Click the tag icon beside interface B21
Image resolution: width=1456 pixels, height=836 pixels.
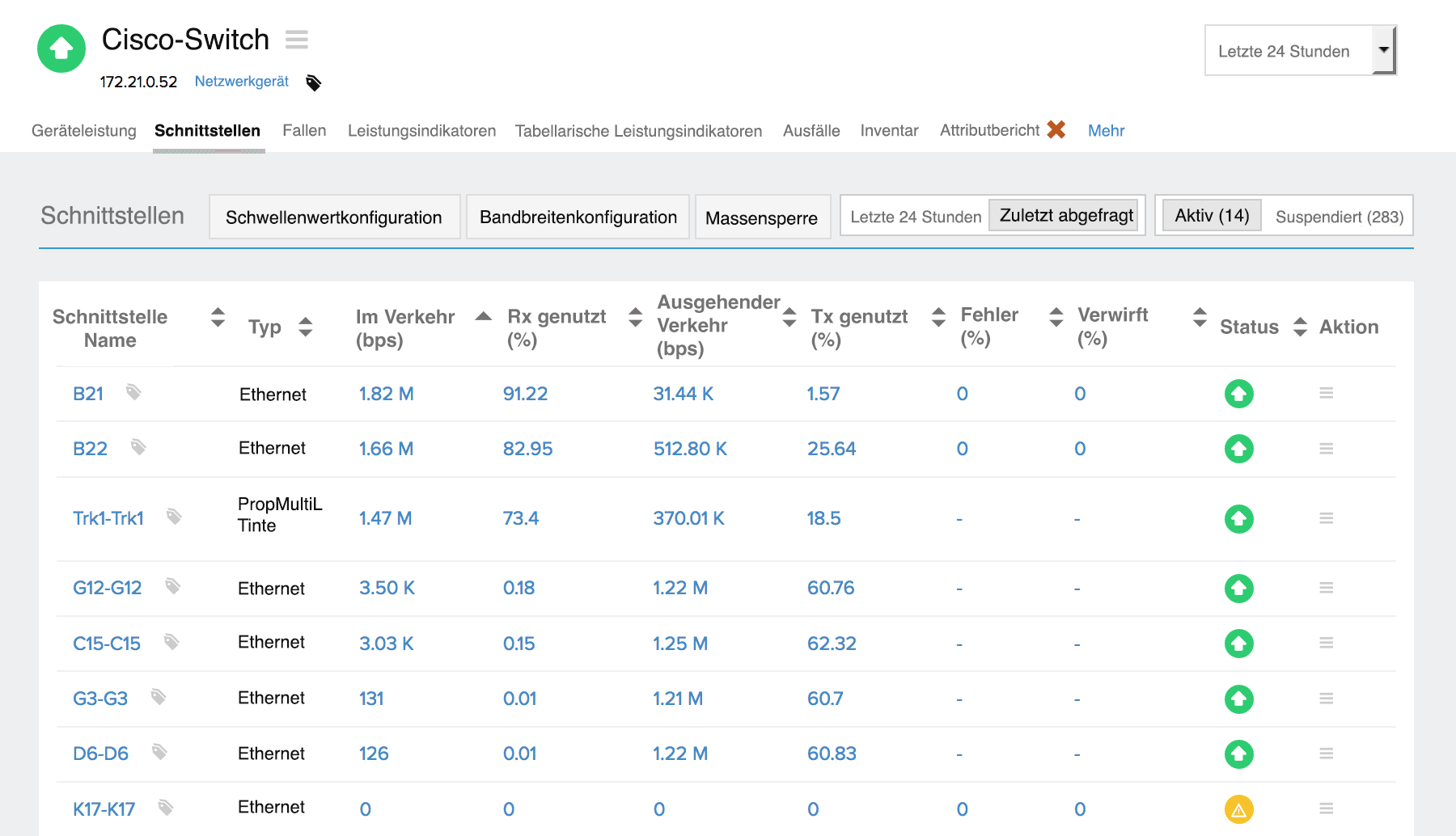133,392
